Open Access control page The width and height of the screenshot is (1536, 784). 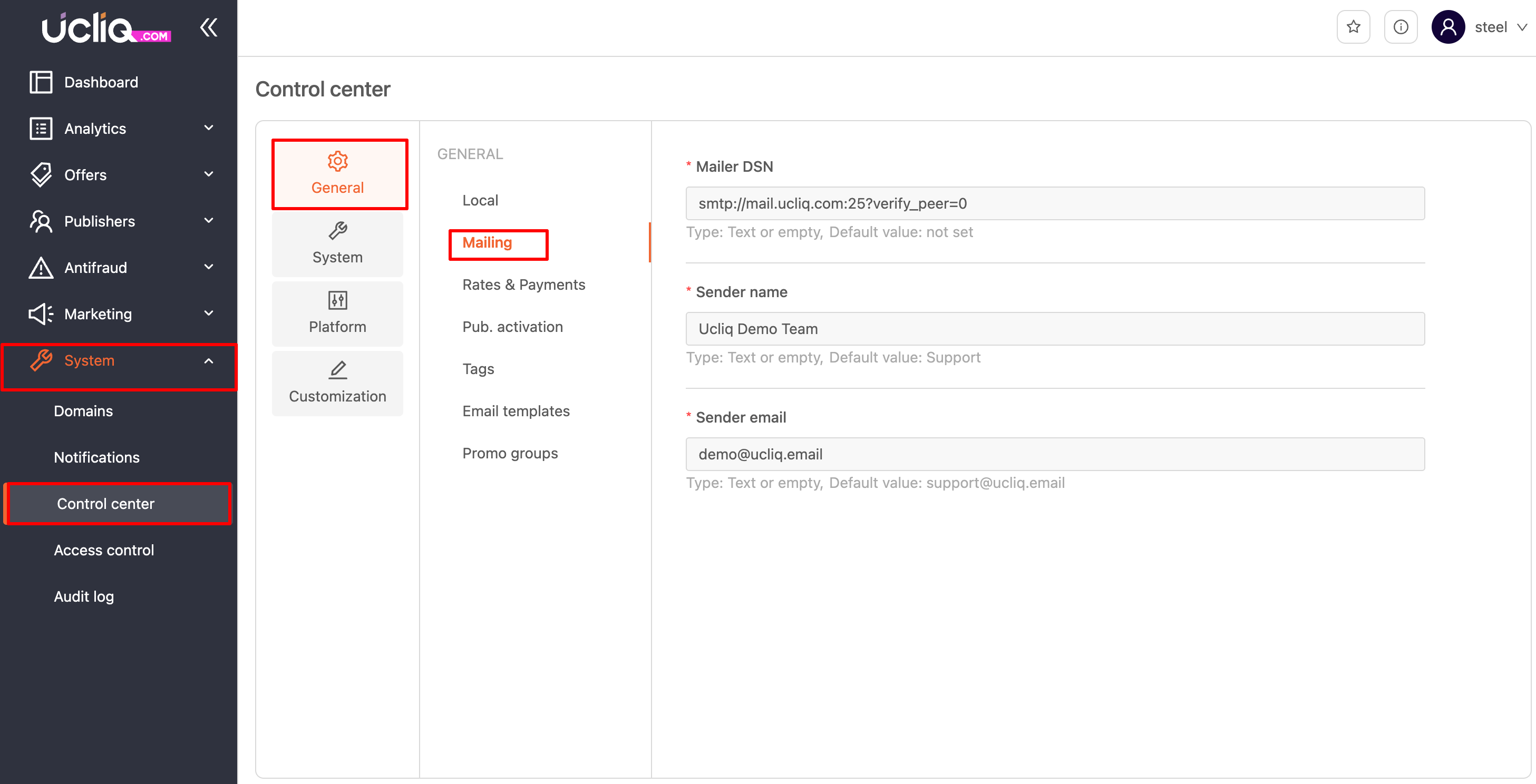(x=104, y=550)
